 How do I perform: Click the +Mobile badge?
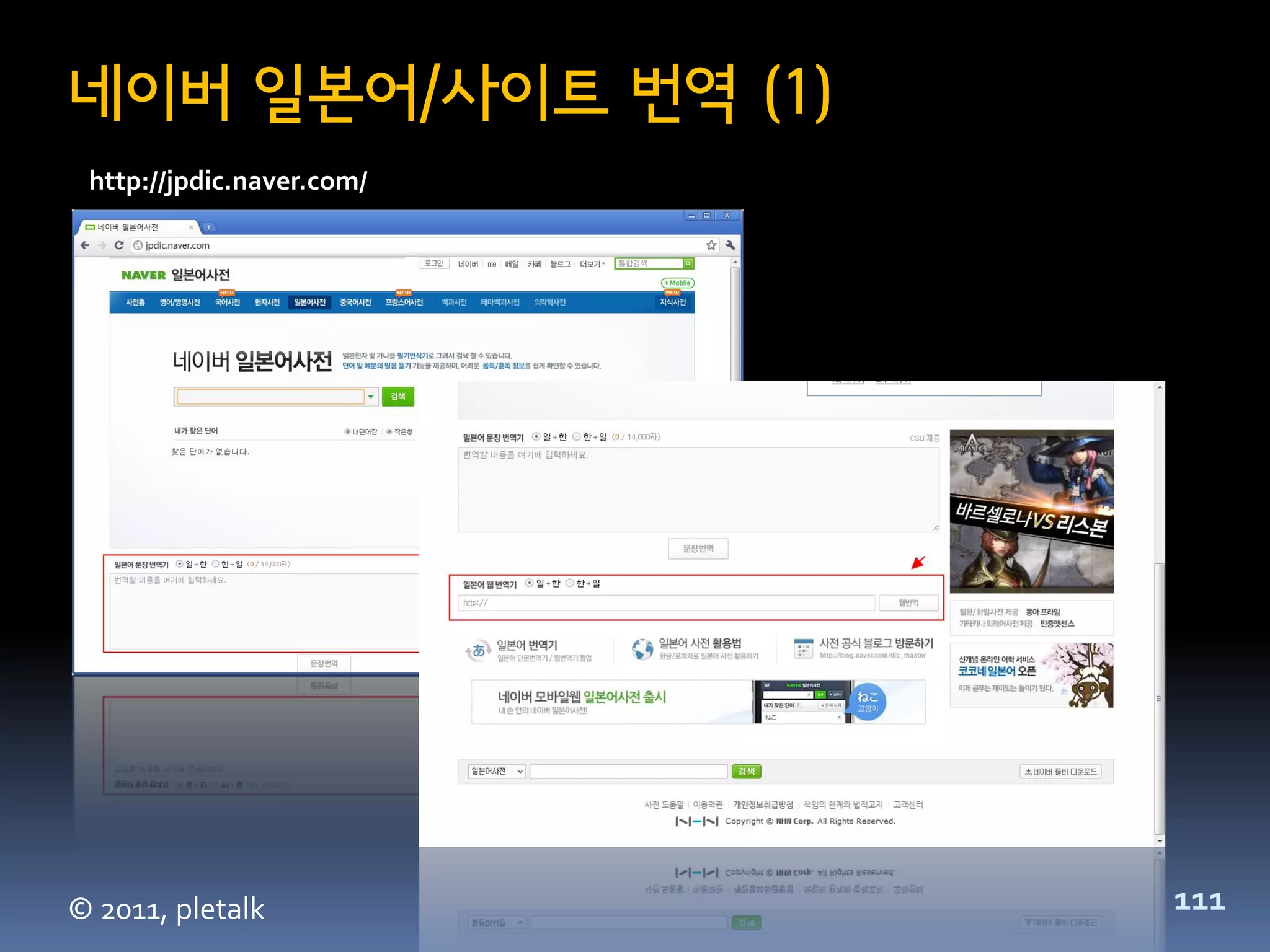click(x=678, y=283)
